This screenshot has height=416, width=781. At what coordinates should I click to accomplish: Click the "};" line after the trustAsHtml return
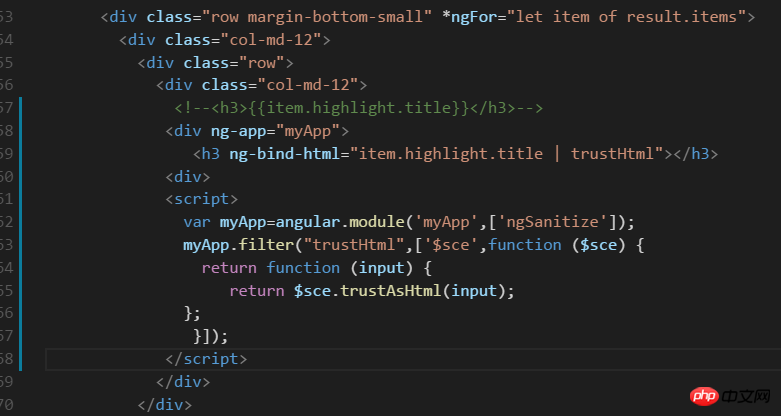pyautogui.click(x=192, y=313)
